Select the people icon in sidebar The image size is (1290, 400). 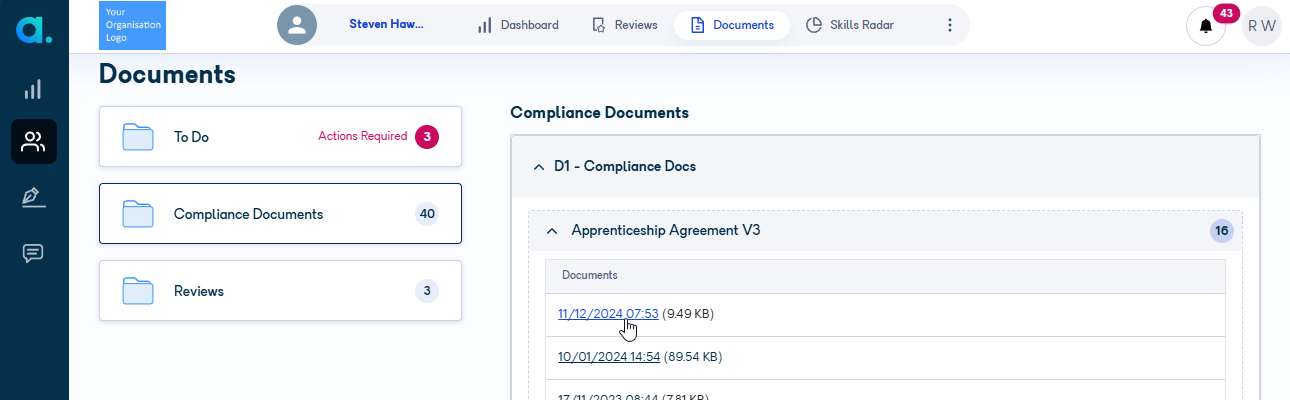[33, 142]
